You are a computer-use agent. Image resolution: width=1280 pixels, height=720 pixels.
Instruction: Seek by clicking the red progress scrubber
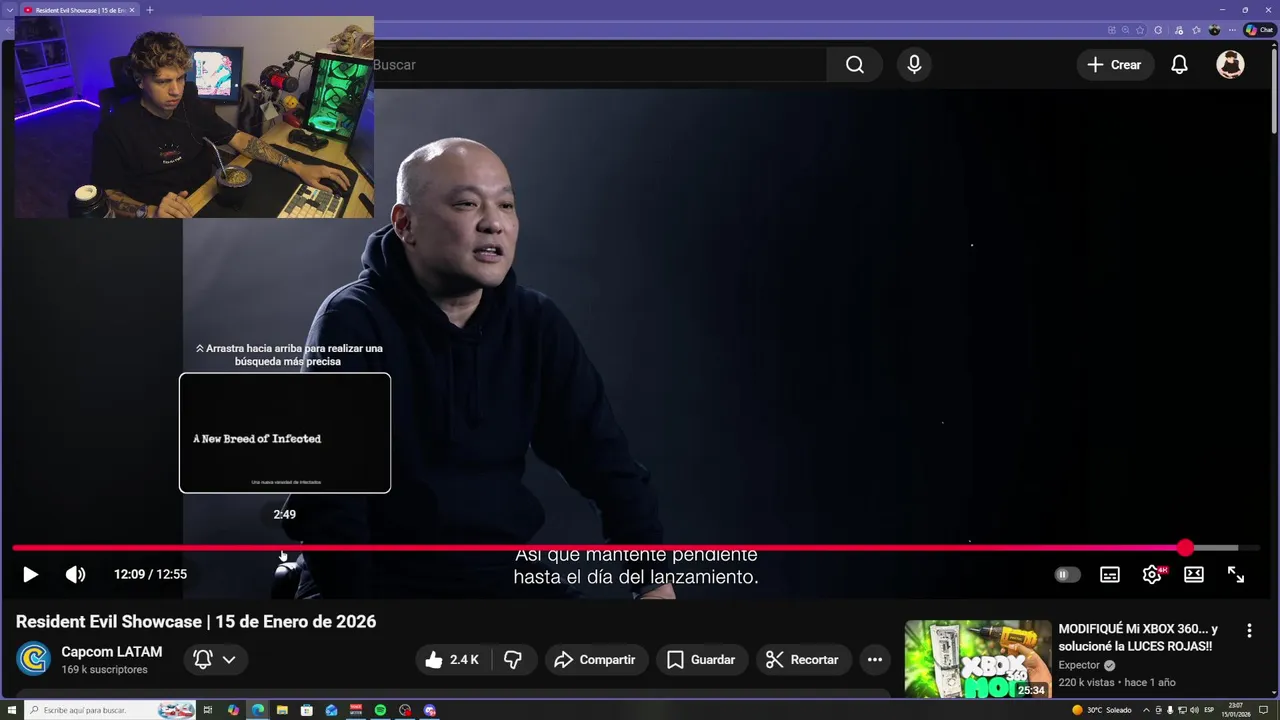[x=1185, y=548]
